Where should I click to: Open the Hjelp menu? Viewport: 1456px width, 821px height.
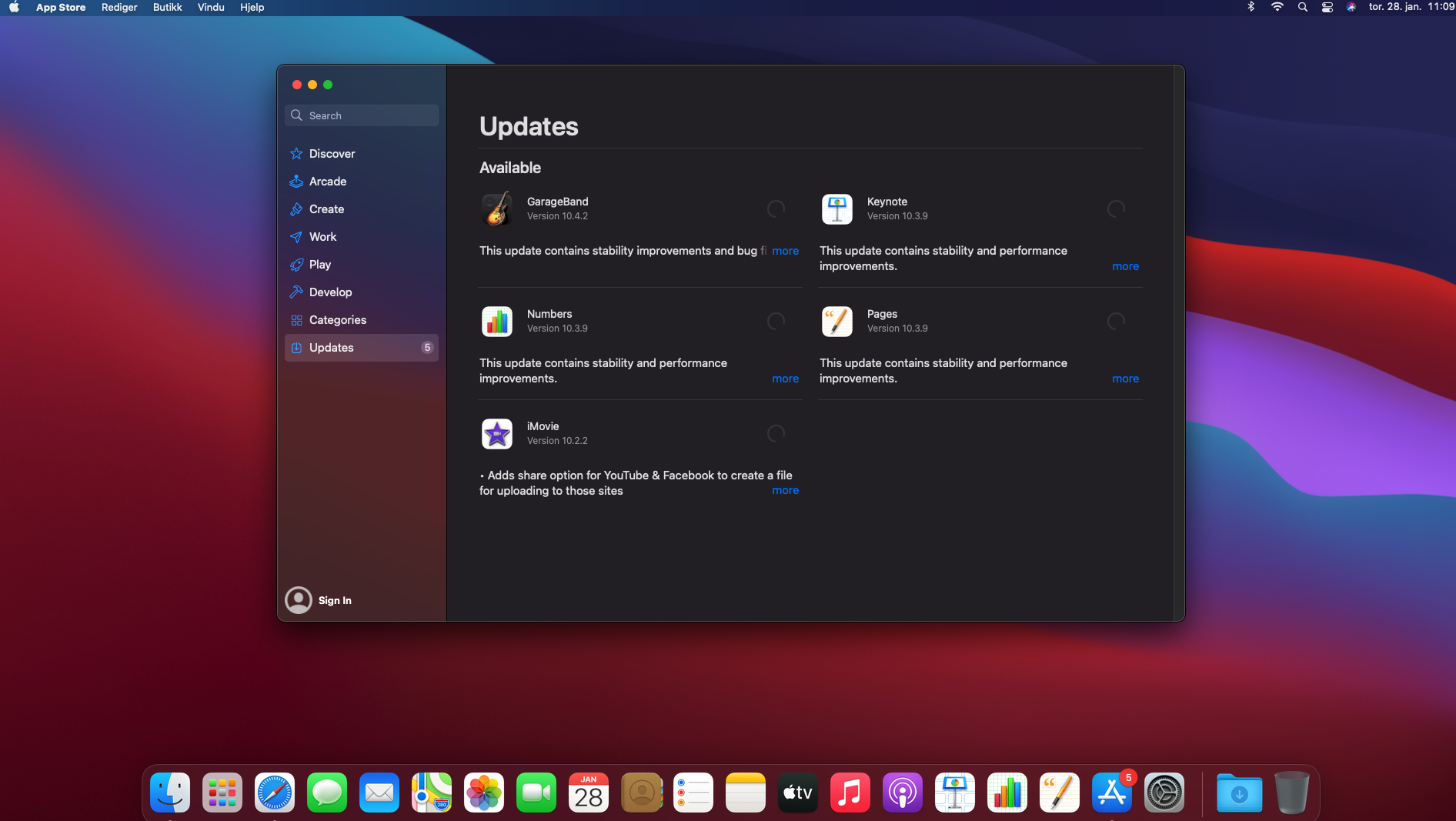[x=252, y=7]
